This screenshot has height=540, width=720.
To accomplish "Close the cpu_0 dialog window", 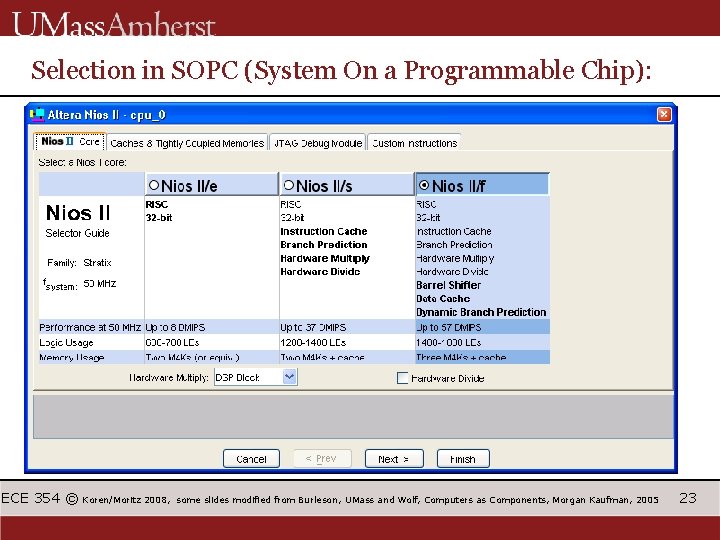I will (x=664, y=114).
